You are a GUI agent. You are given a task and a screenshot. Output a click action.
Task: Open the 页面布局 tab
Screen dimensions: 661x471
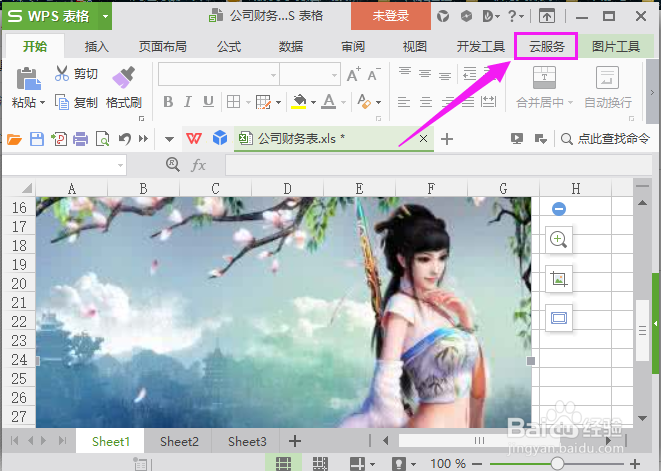point(163,46)
